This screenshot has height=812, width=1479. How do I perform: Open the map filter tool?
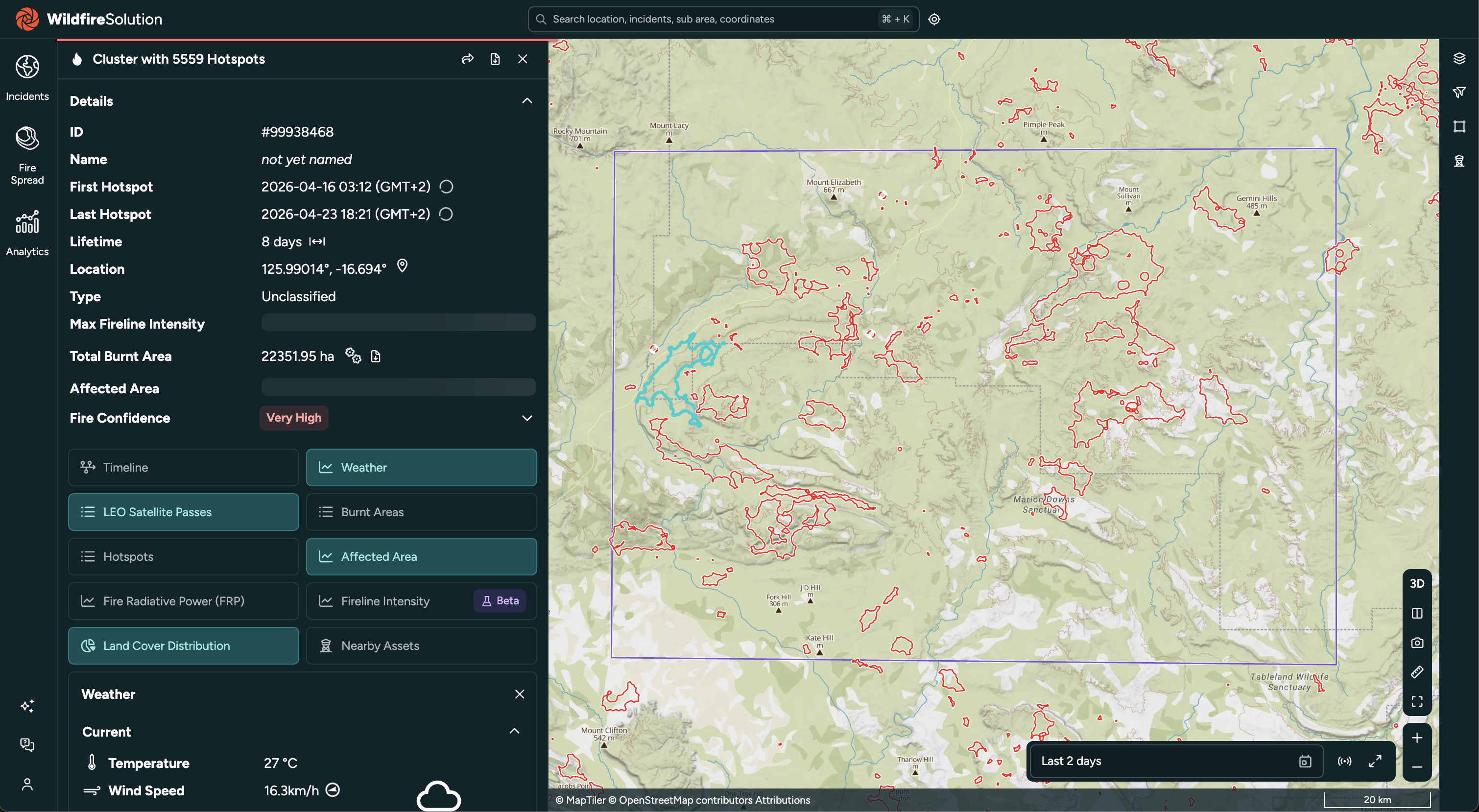tap(1459, 92)
